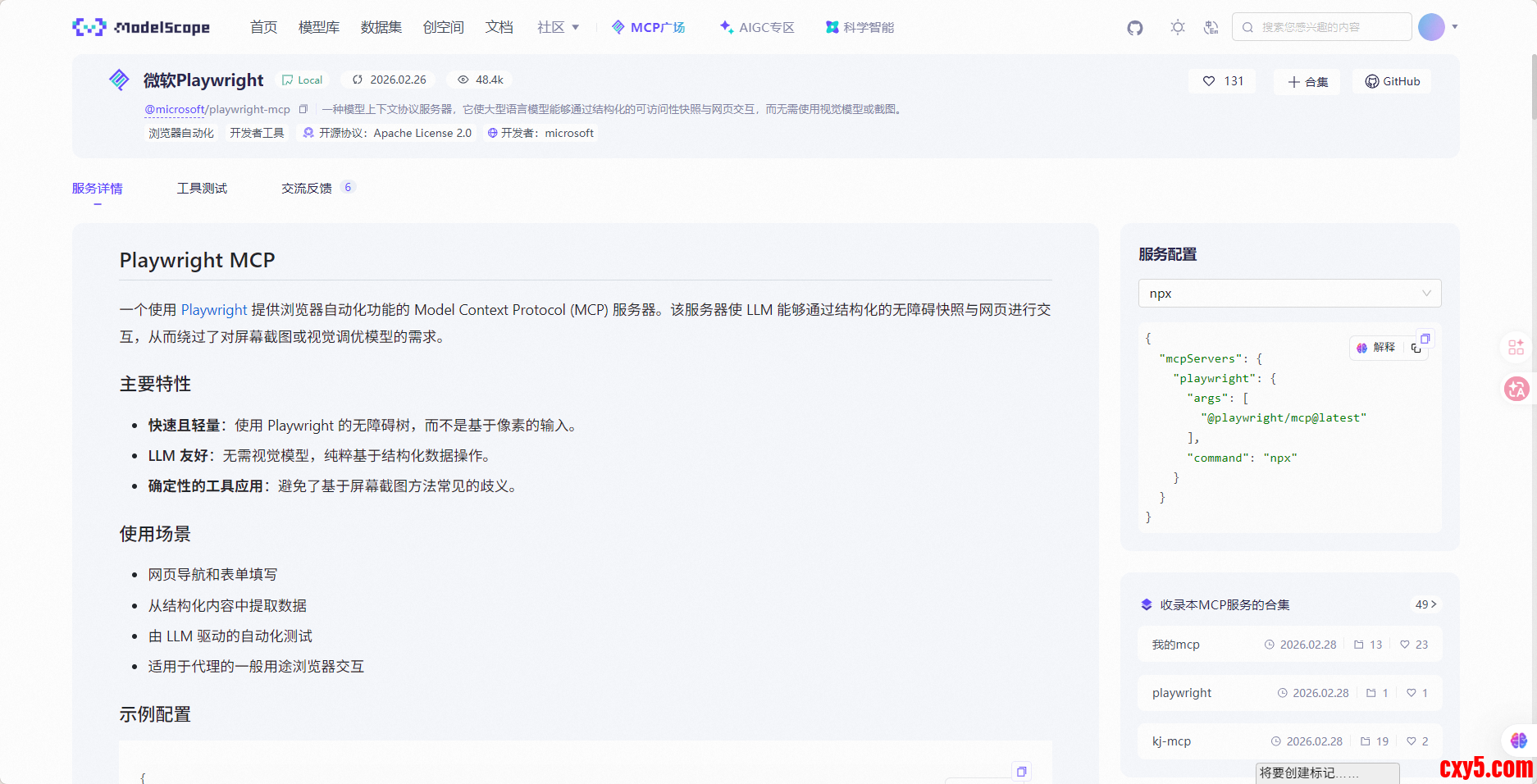
Task: Open the brain assistant icon at bottom right
Action: click(1518, 741)
